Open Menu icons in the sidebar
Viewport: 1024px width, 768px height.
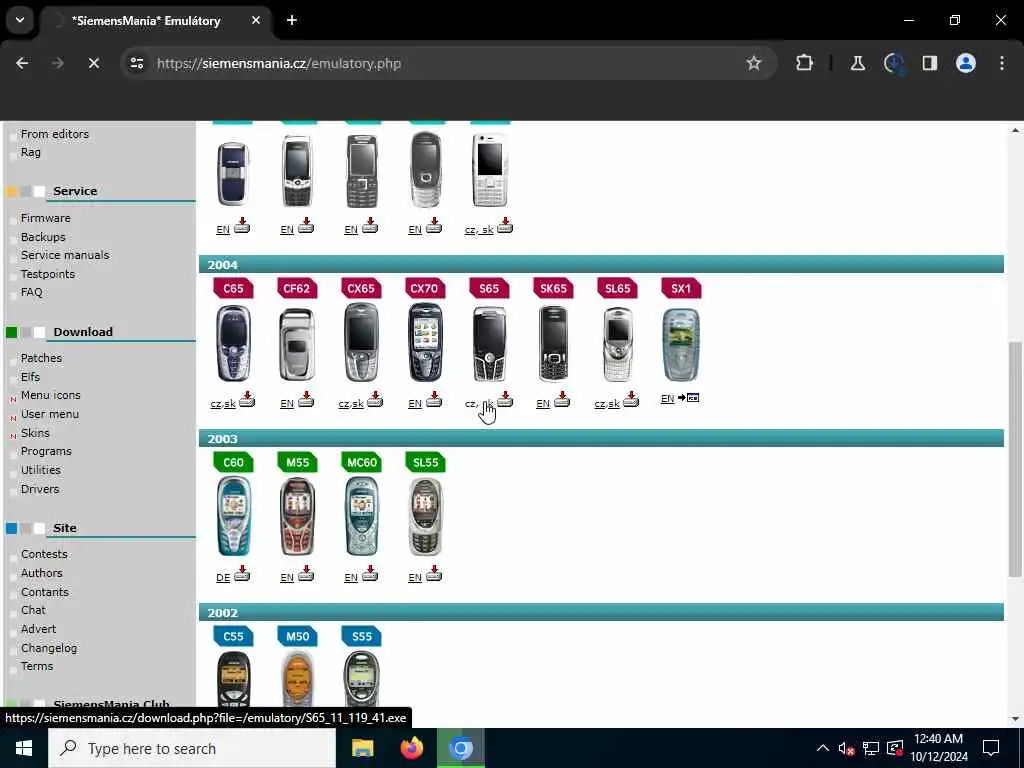pos(50,395)
